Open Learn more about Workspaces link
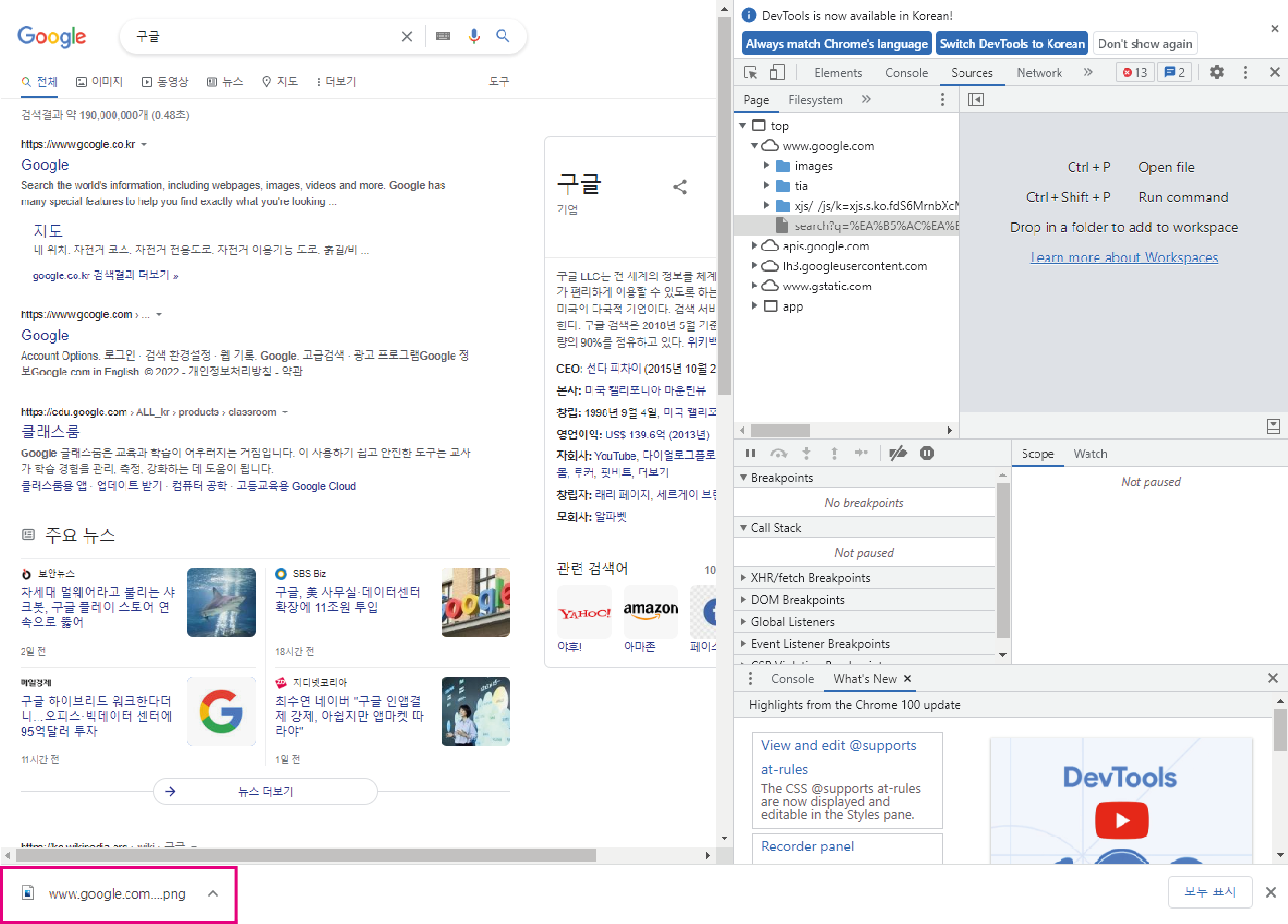This screenshot has height=924, width=1288. click(x=1124, y=258)
